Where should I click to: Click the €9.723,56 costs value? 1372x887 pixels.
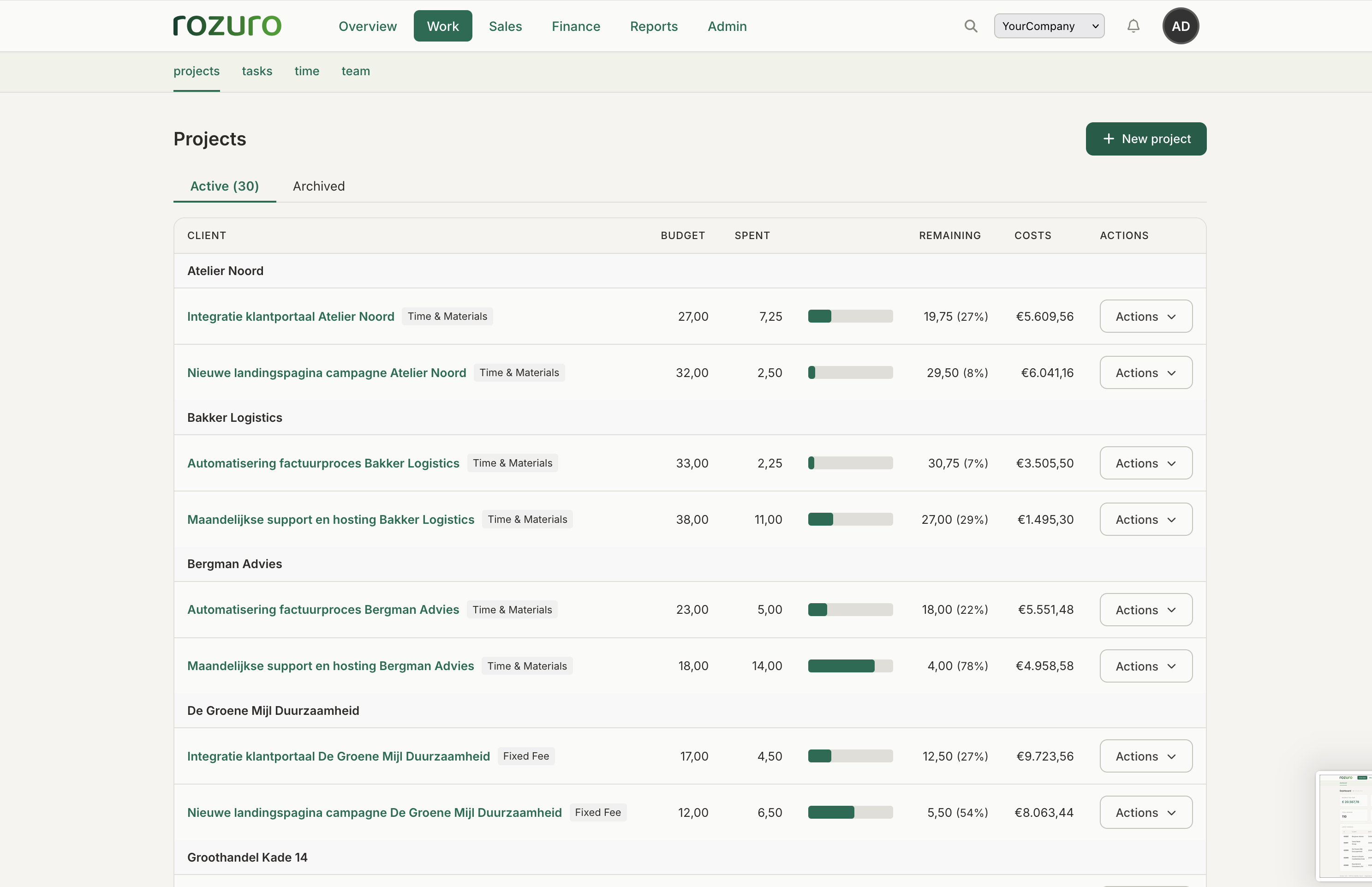[x=1044, y=756]
